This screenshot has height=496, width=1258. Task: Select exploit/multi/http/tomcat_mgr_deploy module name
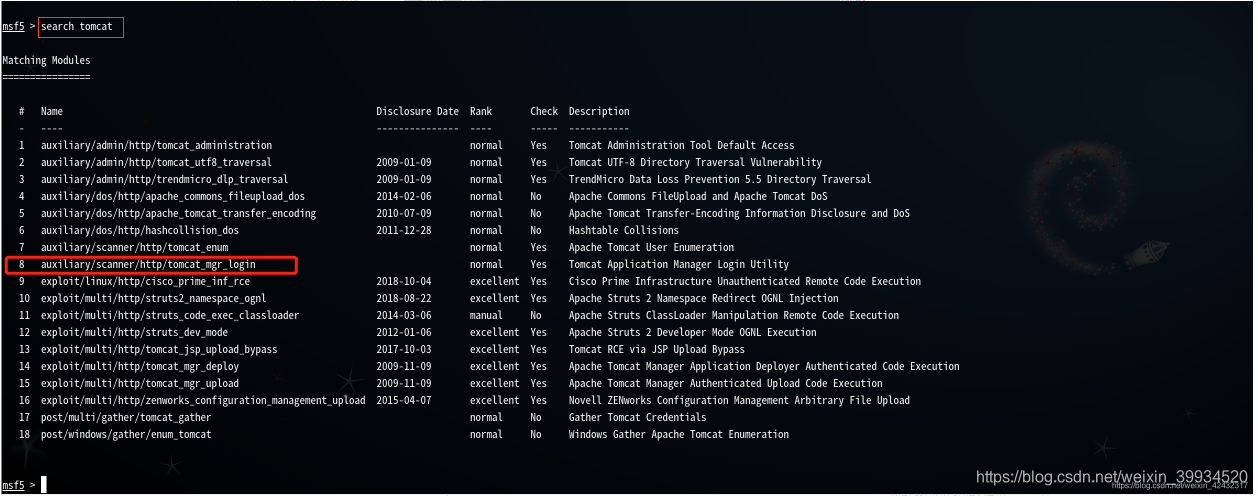coord(140,366)
